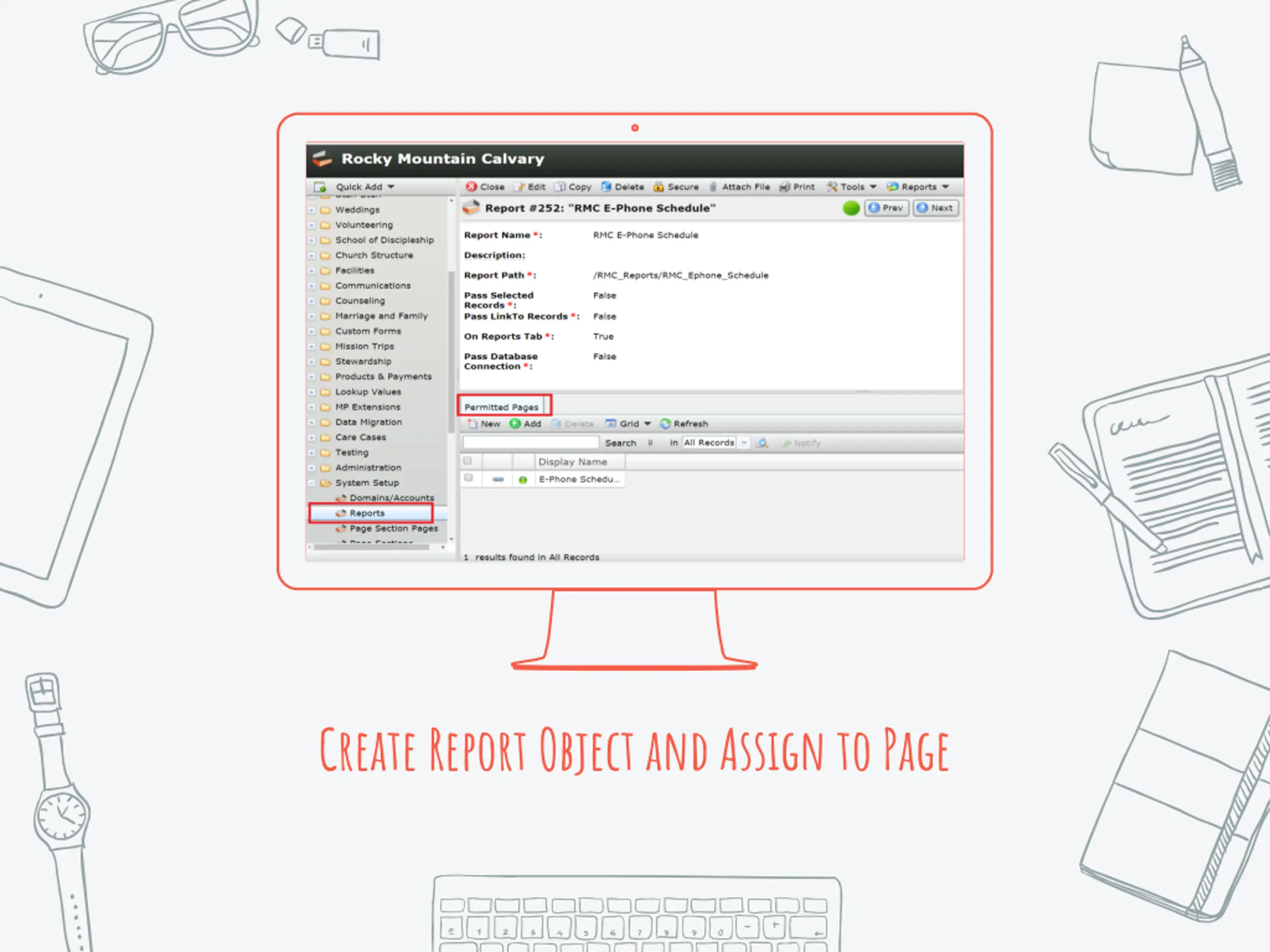Select the Communications folder
Screen dimensions: 1270x952
(373, 285)
